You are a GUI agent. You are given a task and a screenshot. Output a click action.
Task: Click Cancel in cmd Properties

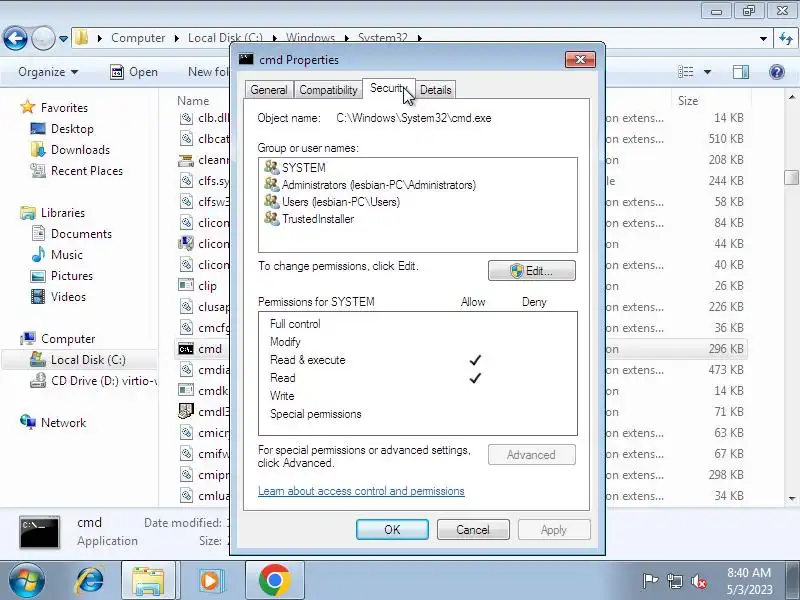[x=473, y=530]
